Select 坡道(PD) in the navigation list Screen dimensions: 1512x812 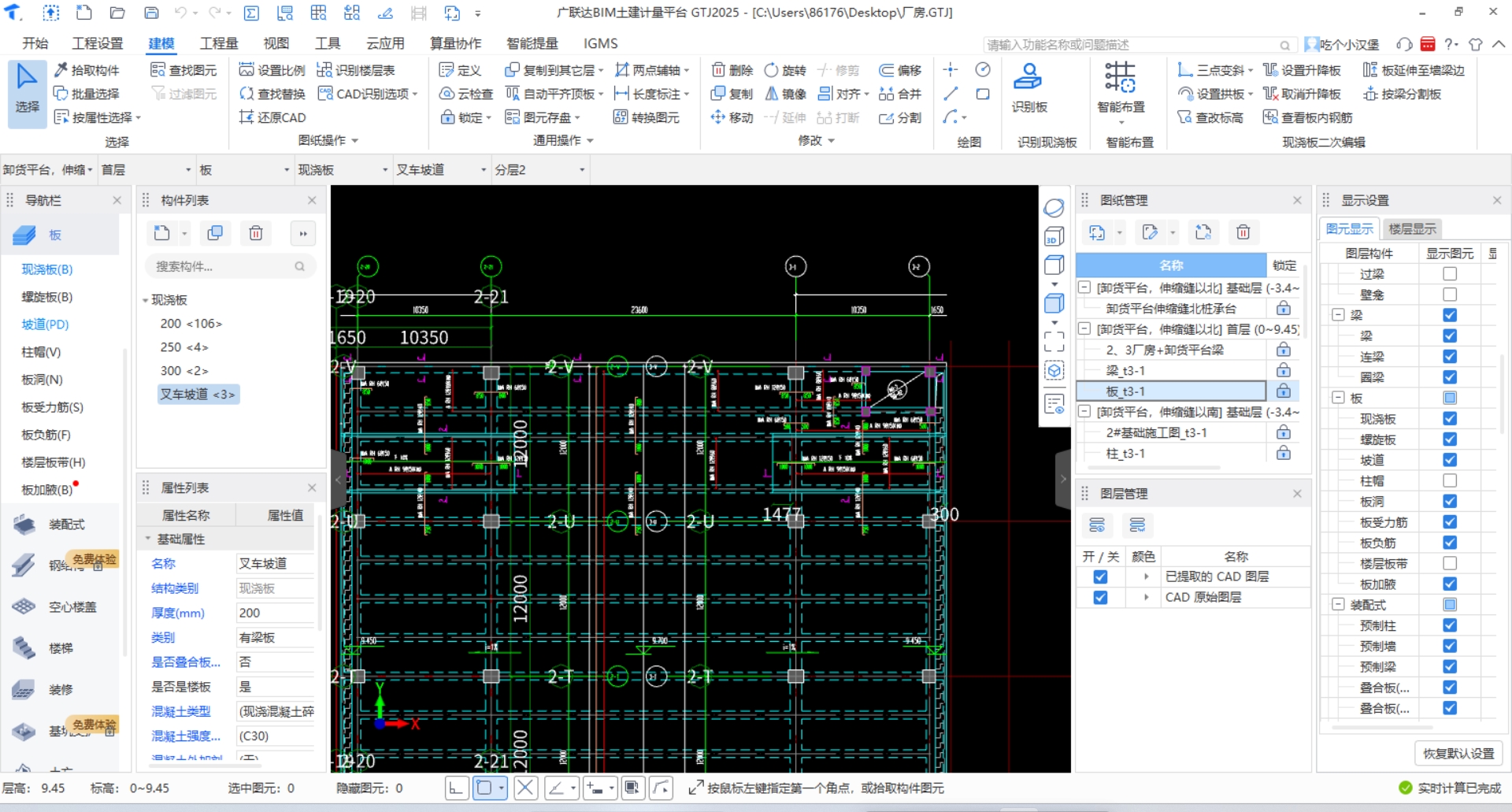coord(45,324)
